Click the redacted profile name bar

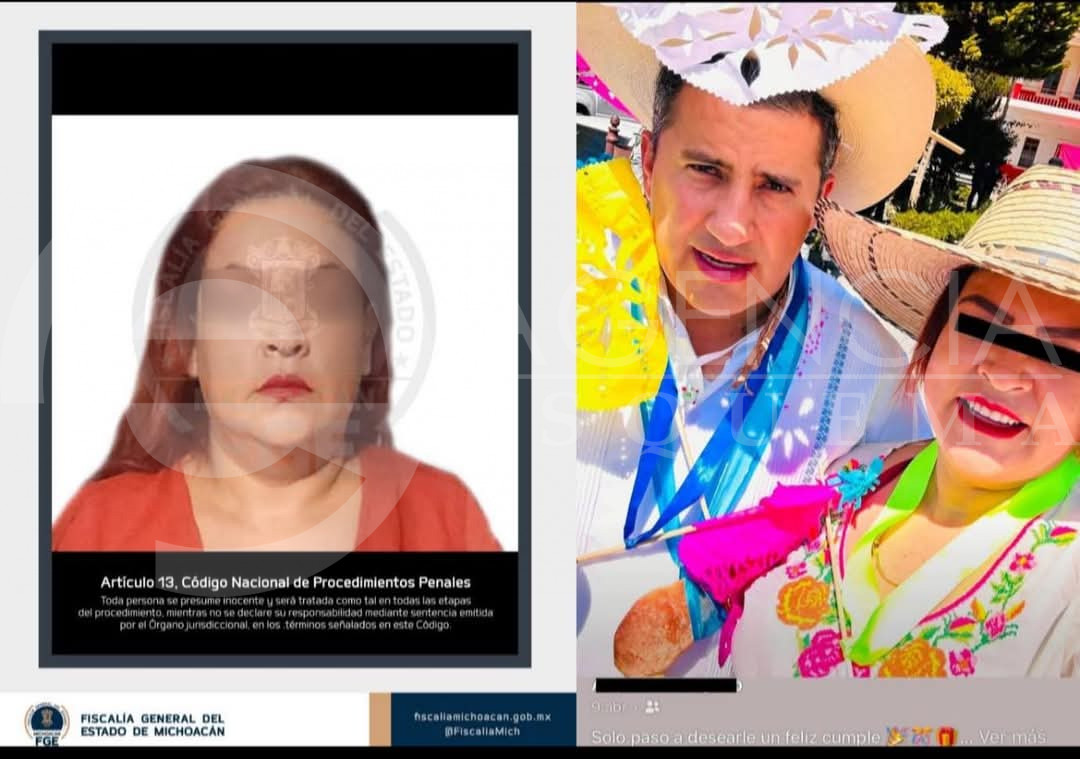665,686
